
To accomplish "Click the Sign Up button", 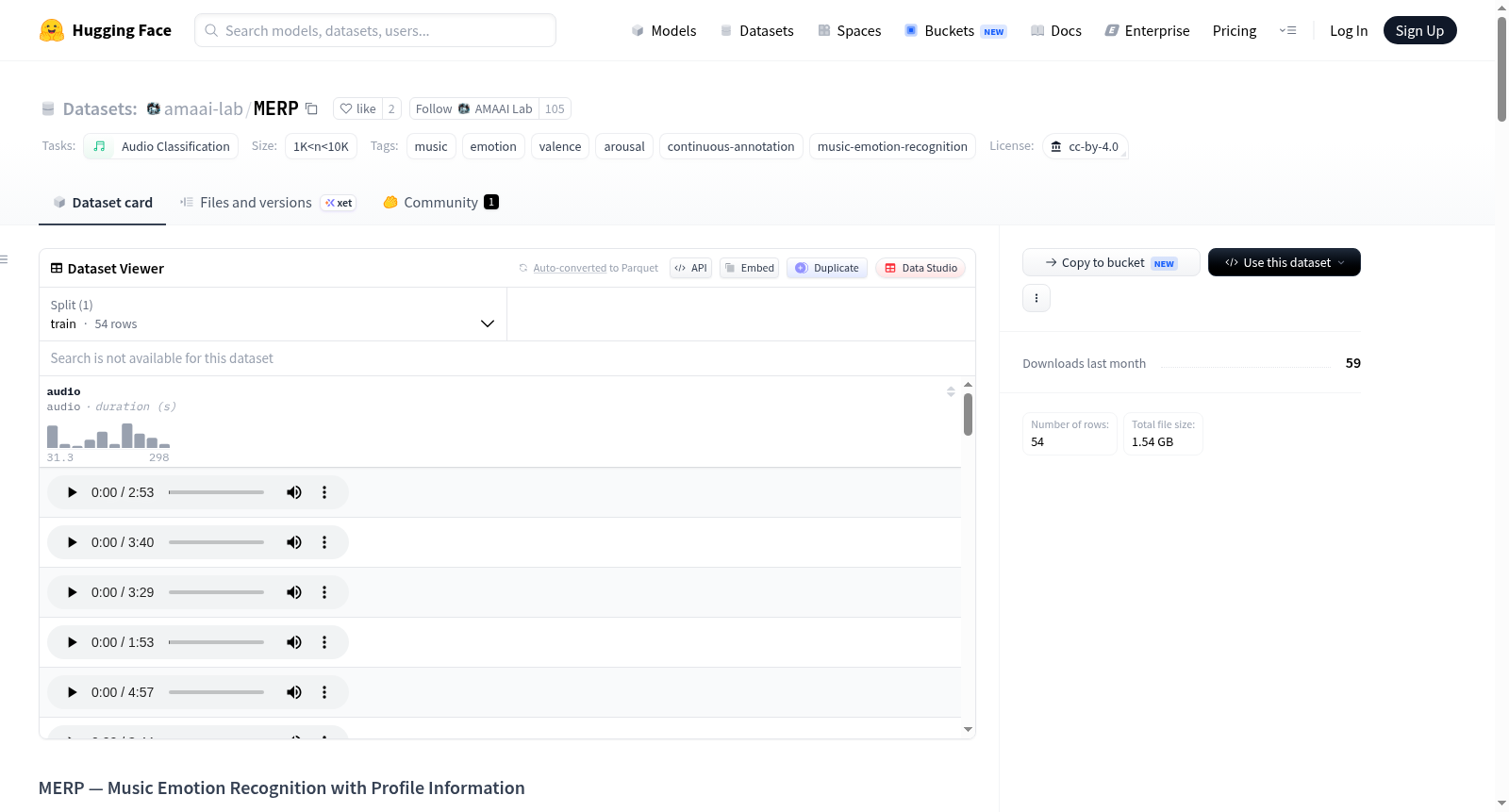I will pos(1419,30).
